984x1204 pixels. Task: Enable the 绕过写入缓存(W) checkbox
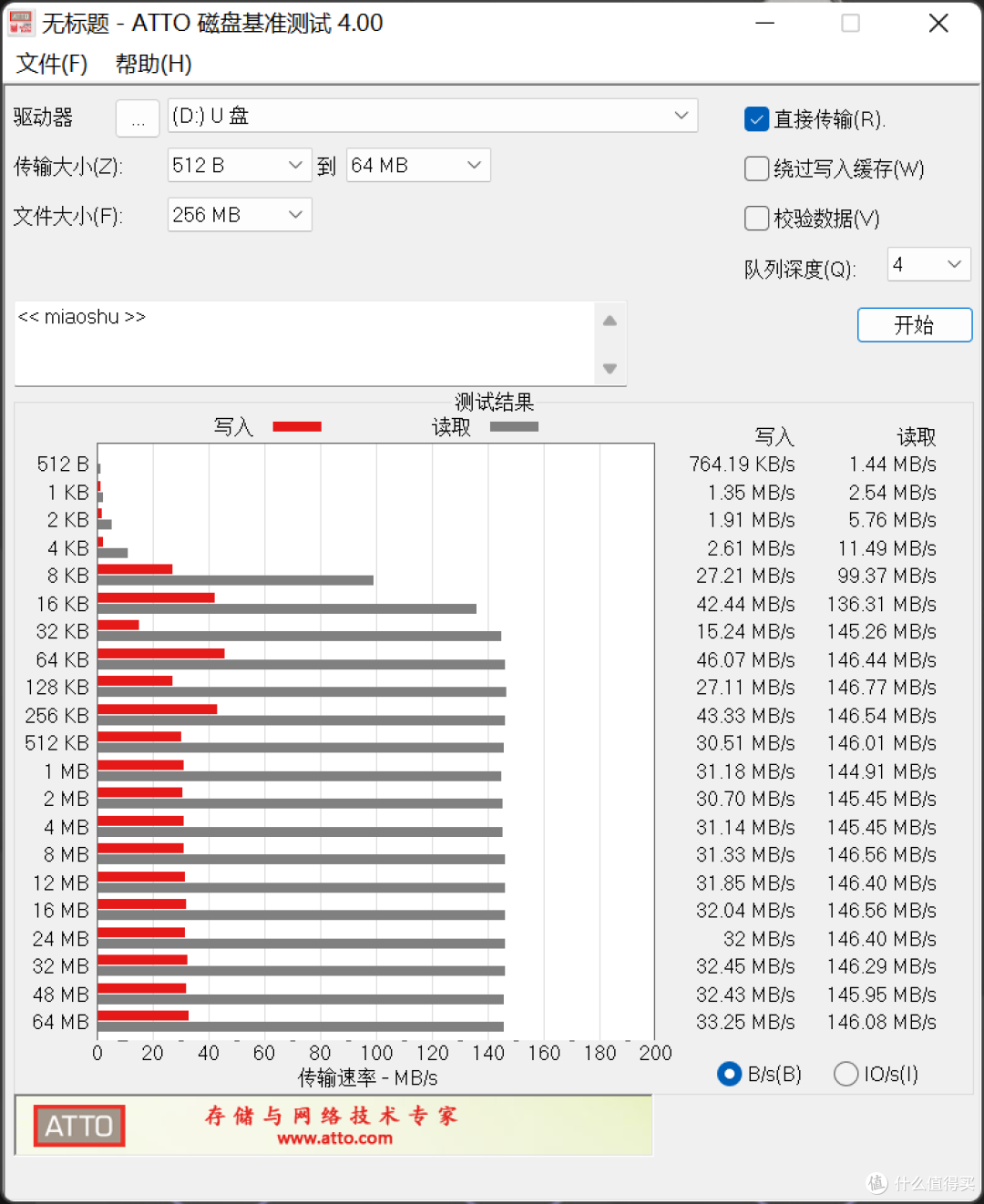click(756, 168)
